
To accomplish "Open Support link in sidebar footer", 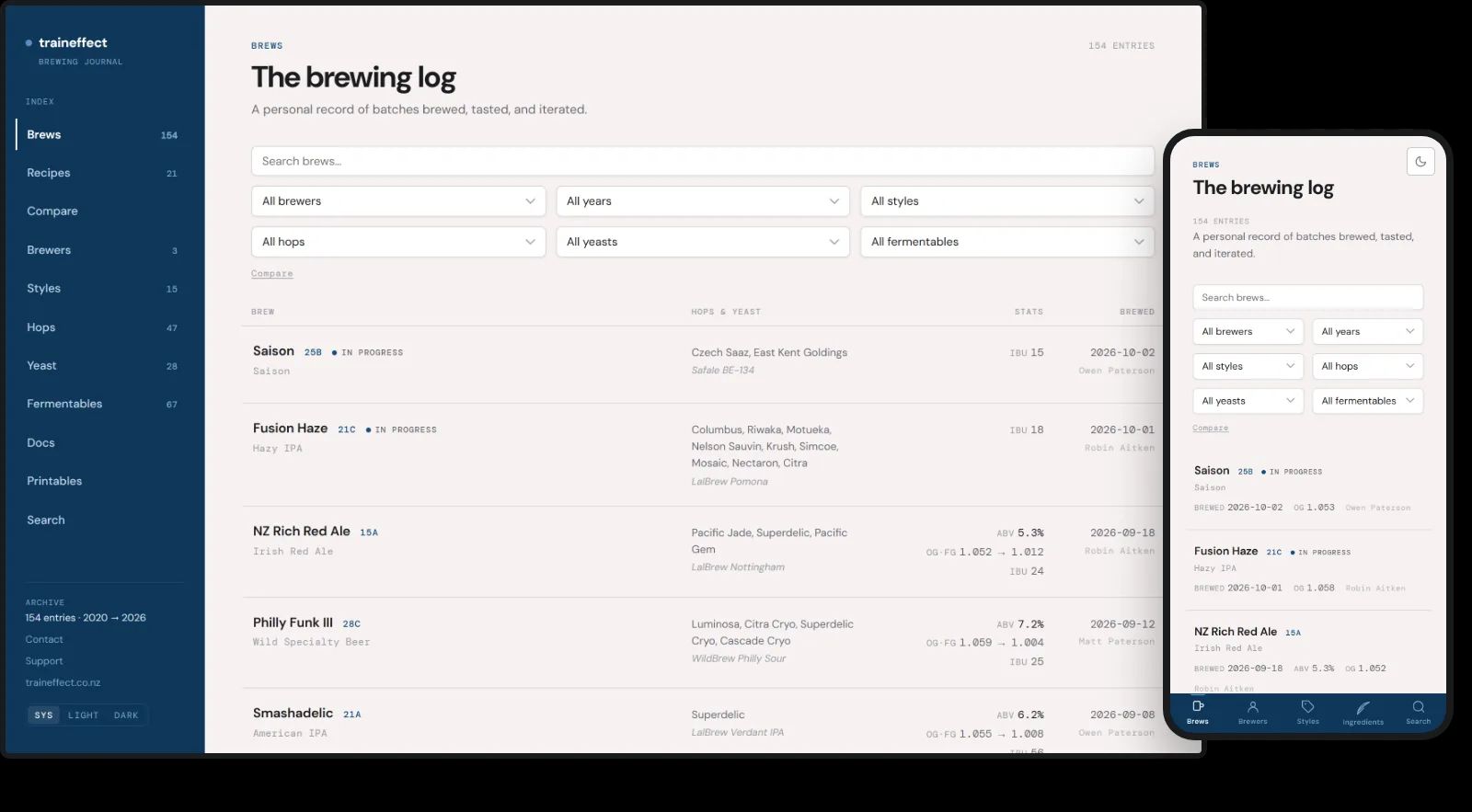I will (44, 661).
